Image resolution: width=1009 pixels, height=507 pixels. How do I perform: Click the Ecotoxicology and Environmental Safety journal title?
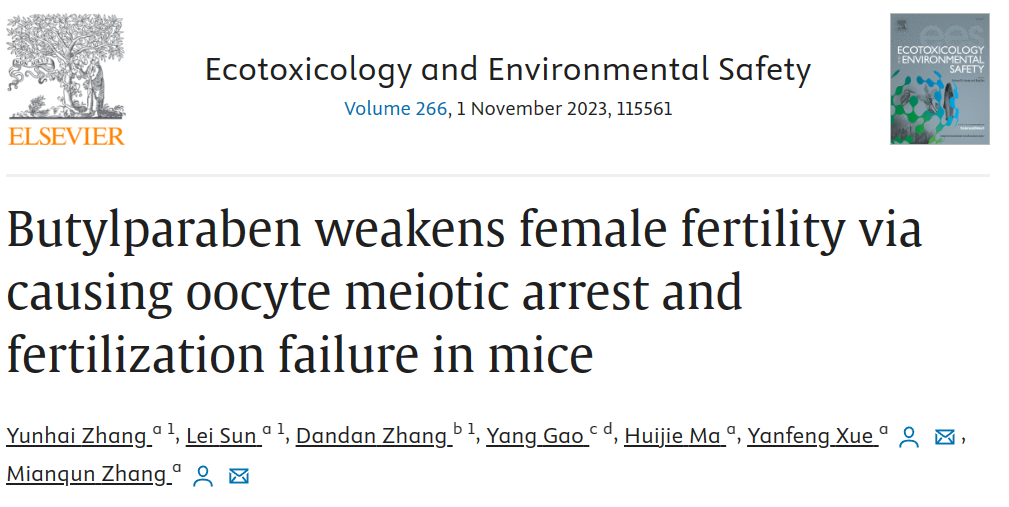click(x=508, y=69)
